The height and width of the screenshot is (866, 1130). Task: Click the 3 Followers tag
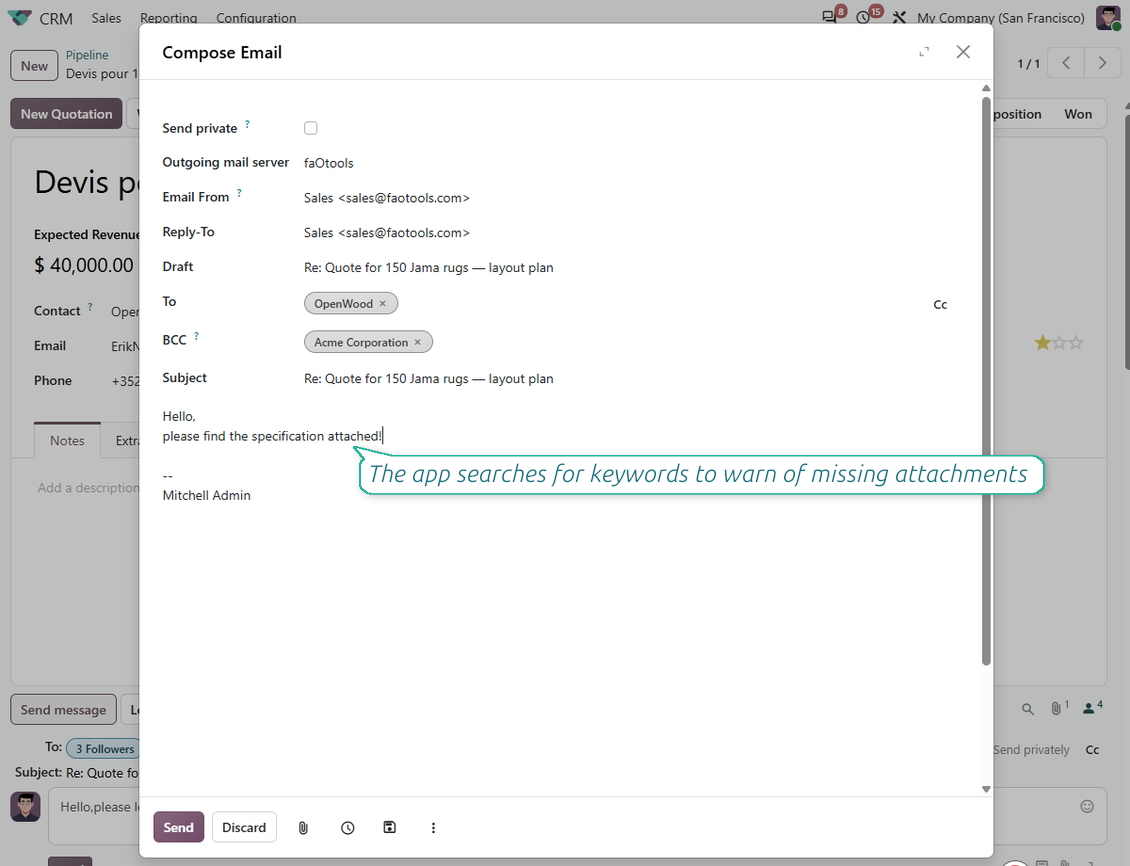pos(105,749)
